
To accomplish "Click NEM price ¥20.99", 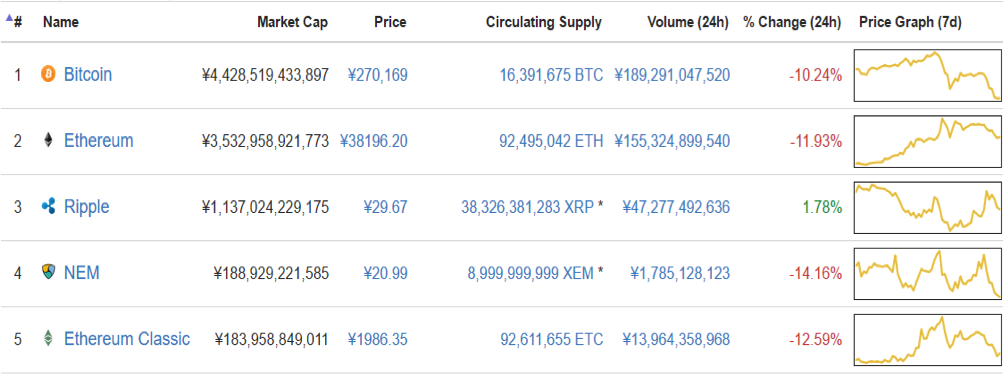I will pos(385,274).
